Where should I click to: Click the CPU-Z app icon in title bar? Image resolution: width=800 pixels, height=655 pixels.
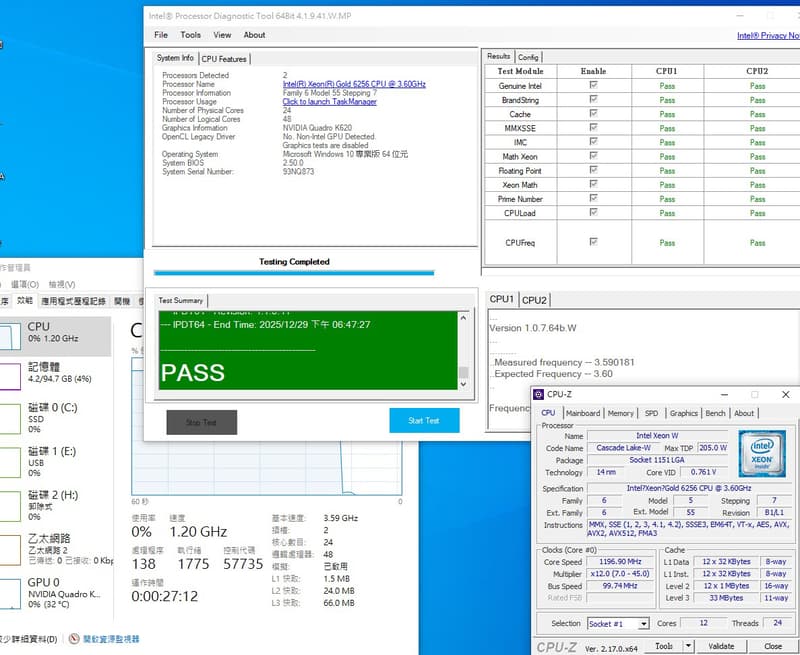[x=538, y=394]
